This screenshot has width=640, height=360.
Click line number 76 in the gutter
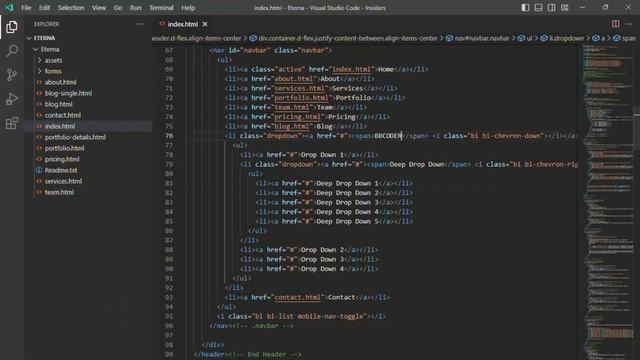169,136
